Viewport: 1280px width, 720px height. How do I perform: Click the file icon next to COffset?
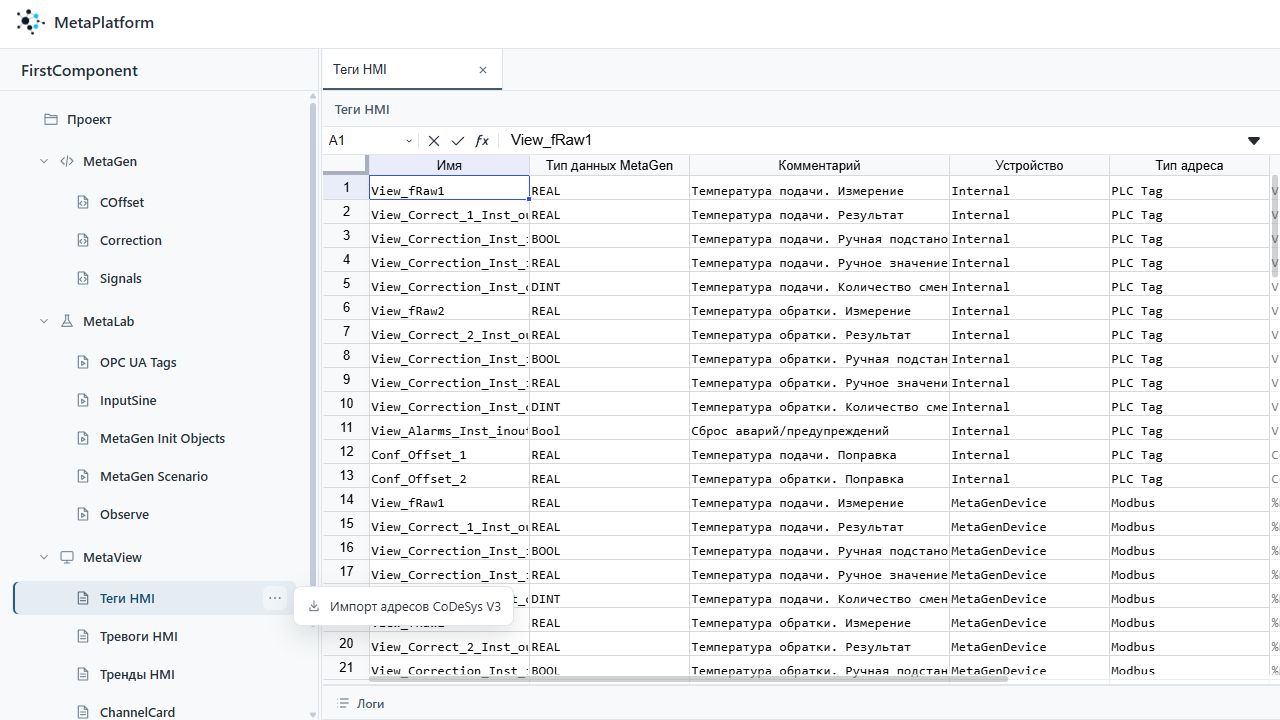tap(84, 203)
